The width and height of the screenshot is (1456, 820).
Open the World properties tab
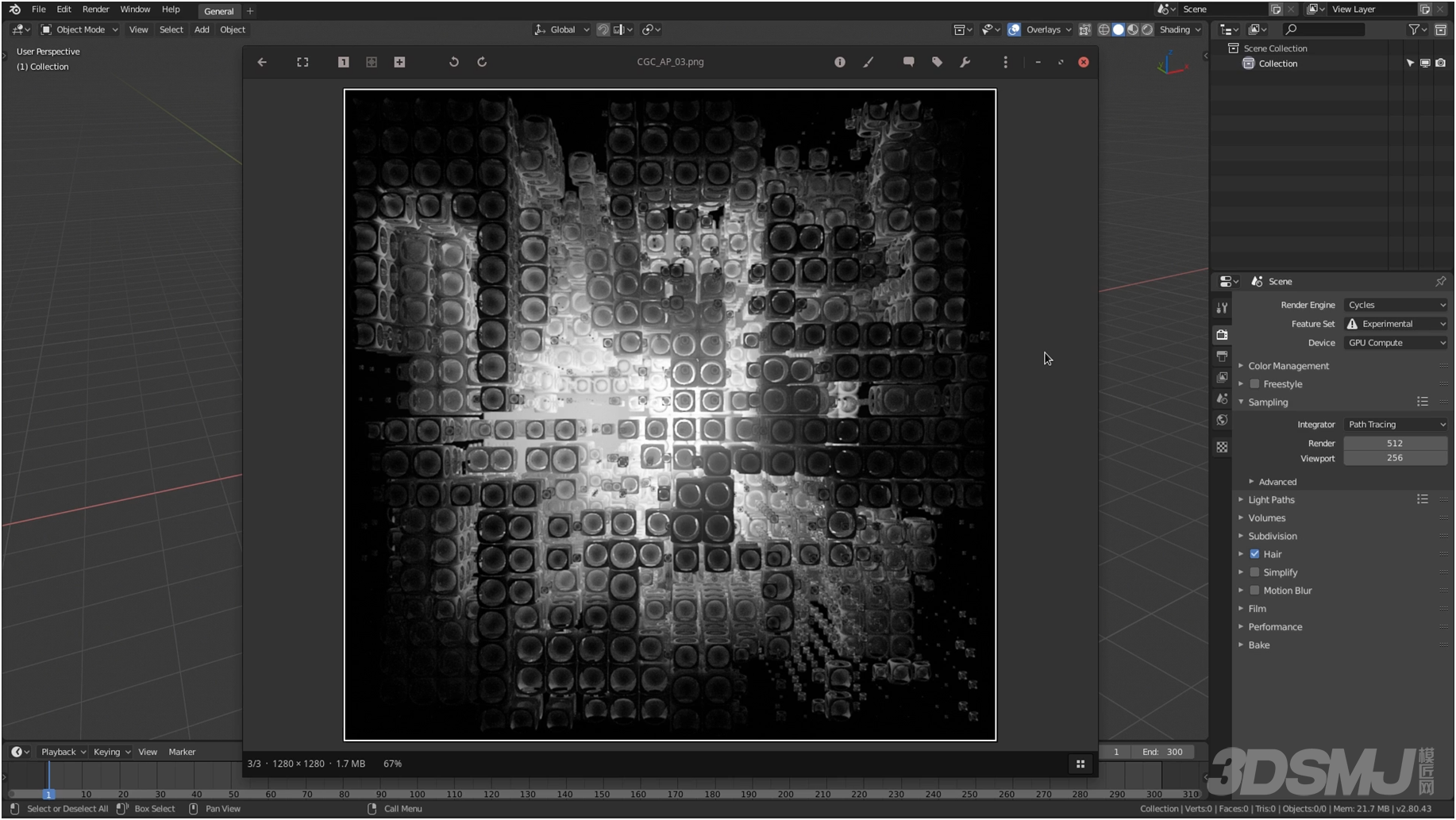[x=1222, y=420]
